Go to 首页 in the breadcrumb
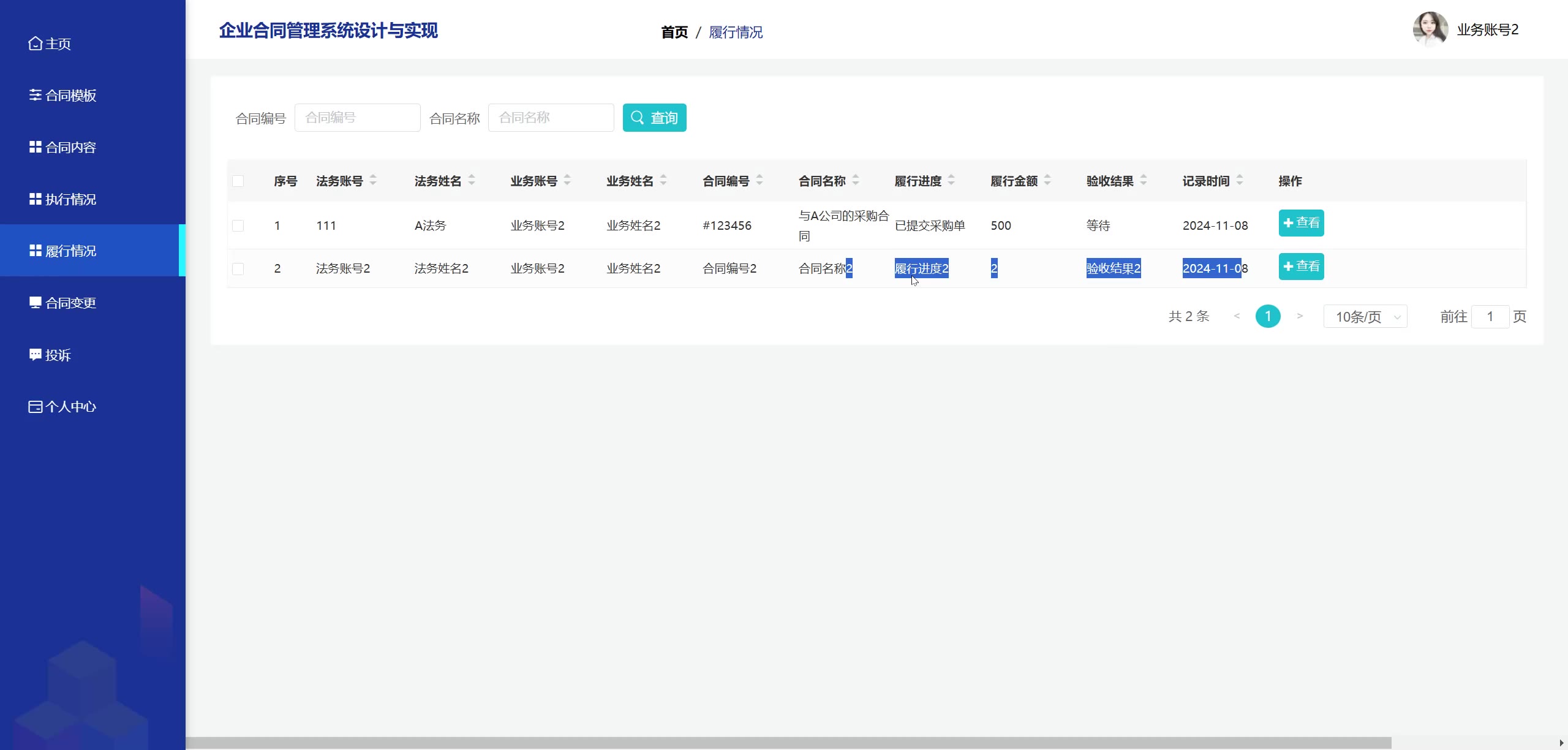 coord(674,32)
